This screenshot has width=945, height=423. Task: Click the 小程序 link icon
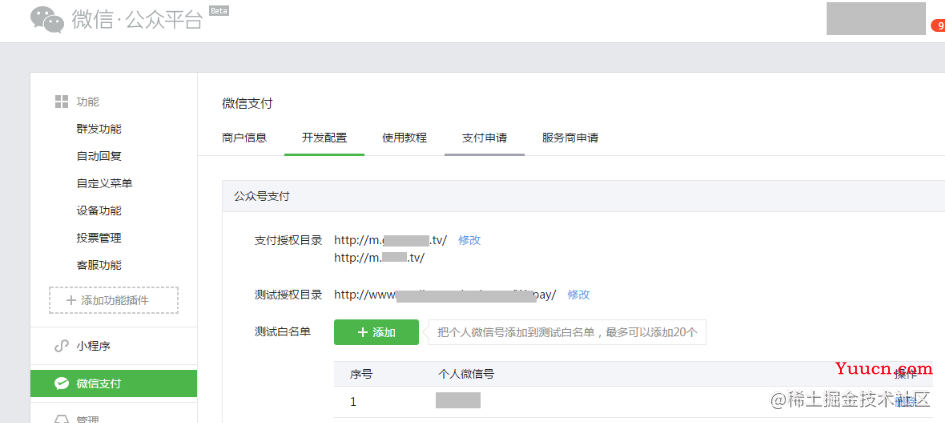[61, 346]
